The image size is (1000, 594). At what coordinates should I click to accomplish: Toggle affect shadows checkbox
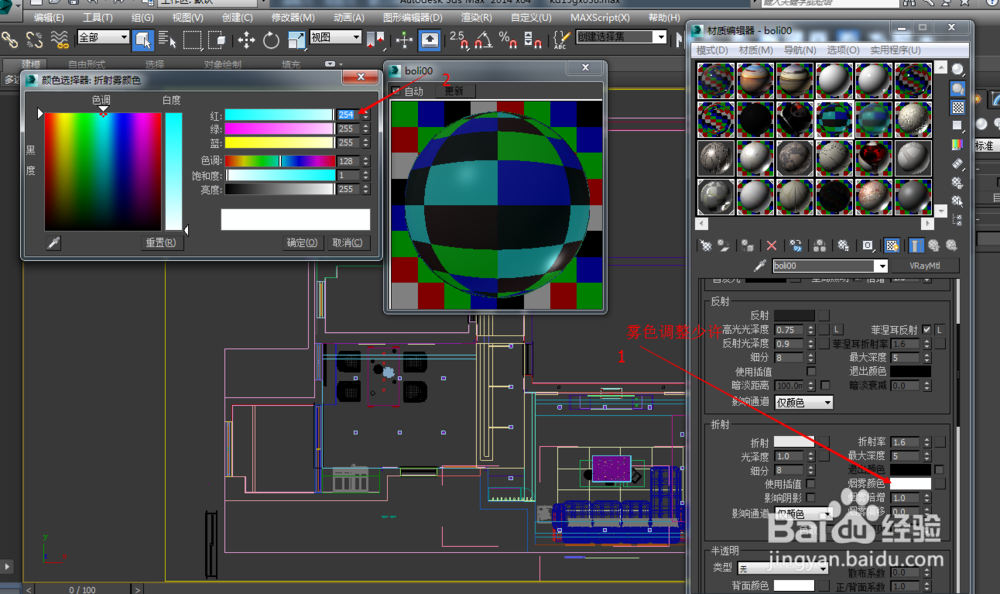(x=811, y=498)
